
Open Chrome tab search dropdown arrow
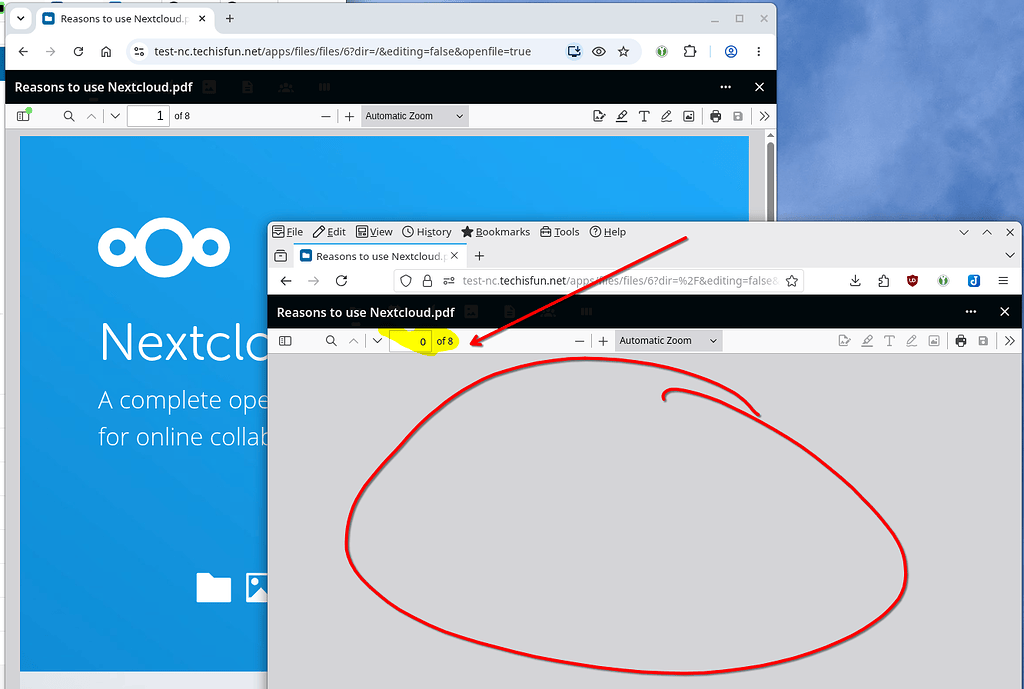pos(20,18)
